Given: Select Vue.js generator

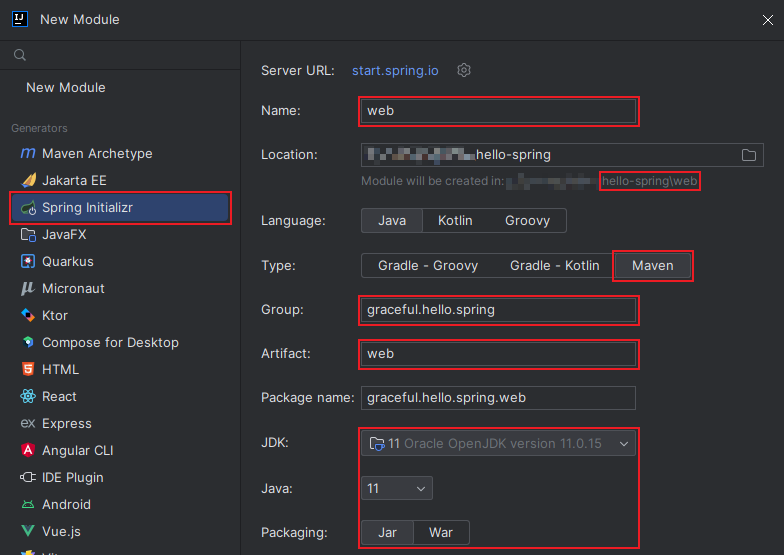Looking at the screenshot, I should pos(120,532).
